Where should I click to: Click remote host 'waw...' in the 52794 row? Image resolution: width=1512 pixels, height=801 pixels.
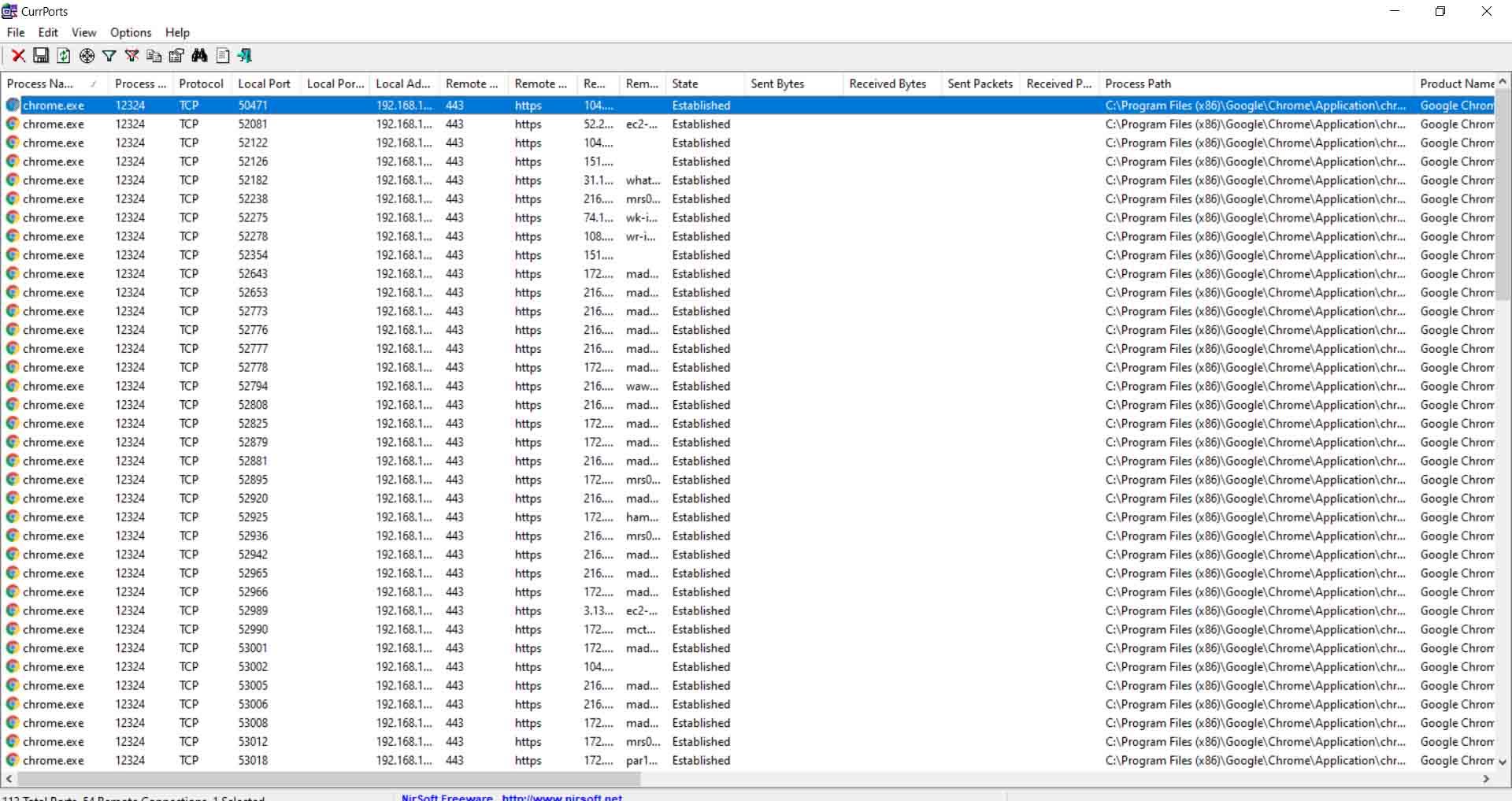pyautogui.click(x=643, y=386)
